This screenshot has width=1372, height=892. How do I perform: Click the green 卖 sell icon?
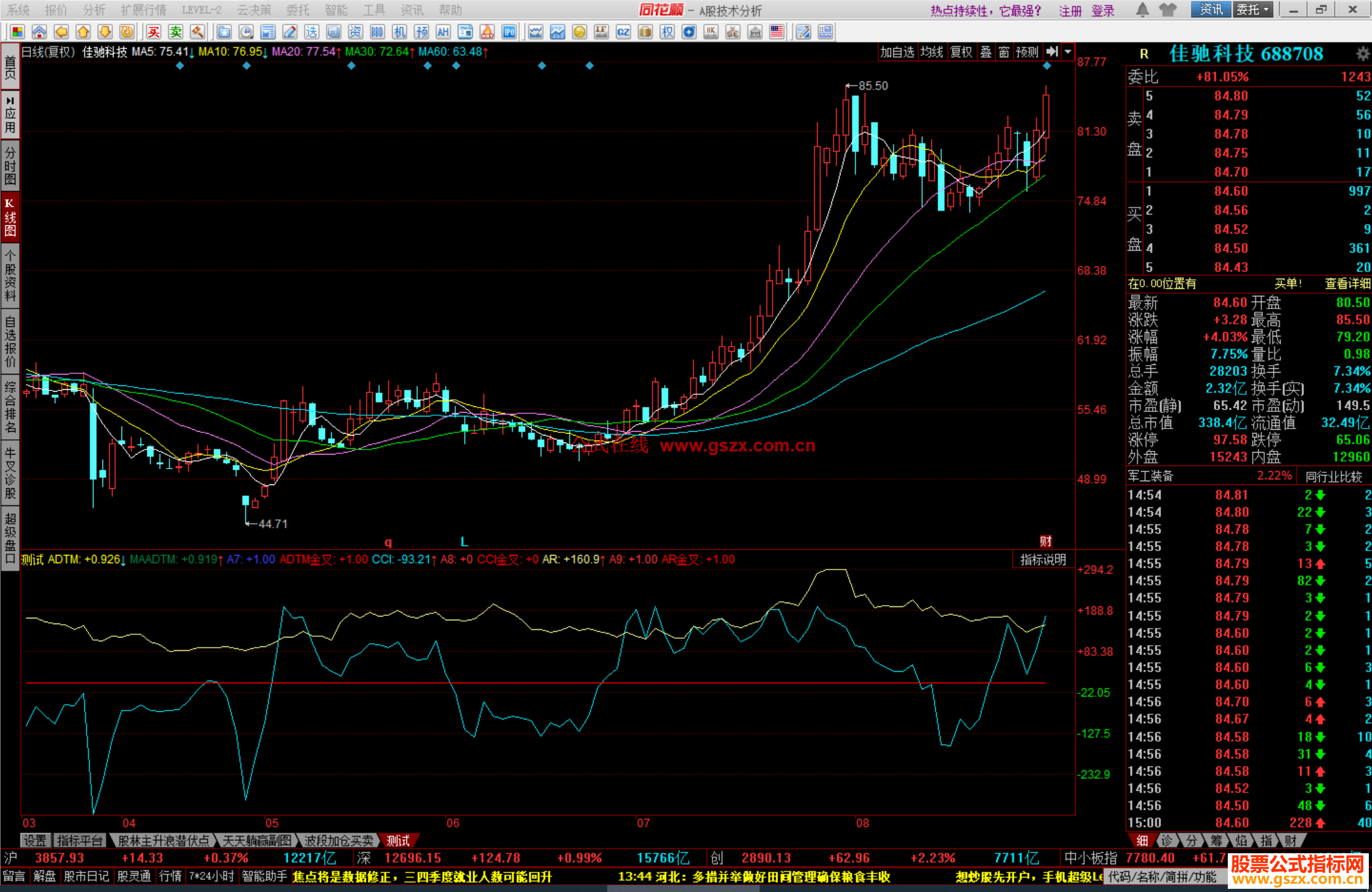pyautogui.click(x=175, y=32)
